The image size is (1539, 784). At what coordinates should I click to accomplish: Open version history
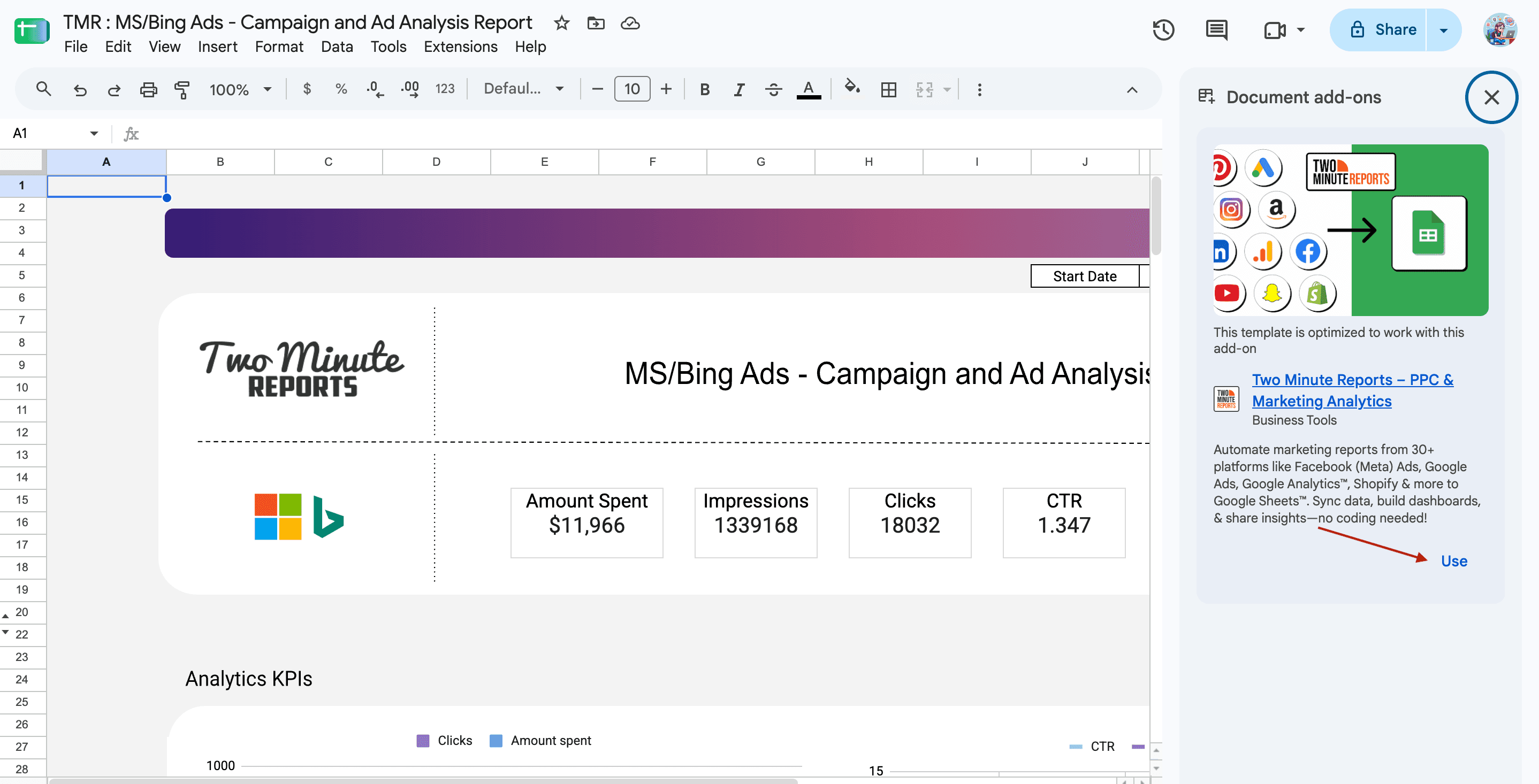coord(1163,30)
